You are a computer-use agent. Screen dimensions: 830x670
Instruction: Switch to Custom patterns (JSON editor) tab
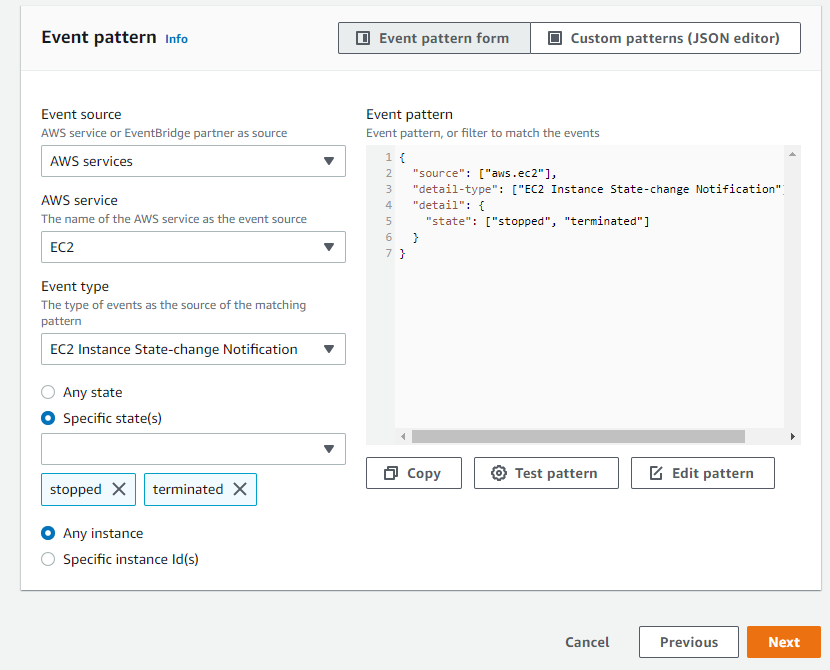(x=665, y=38)
